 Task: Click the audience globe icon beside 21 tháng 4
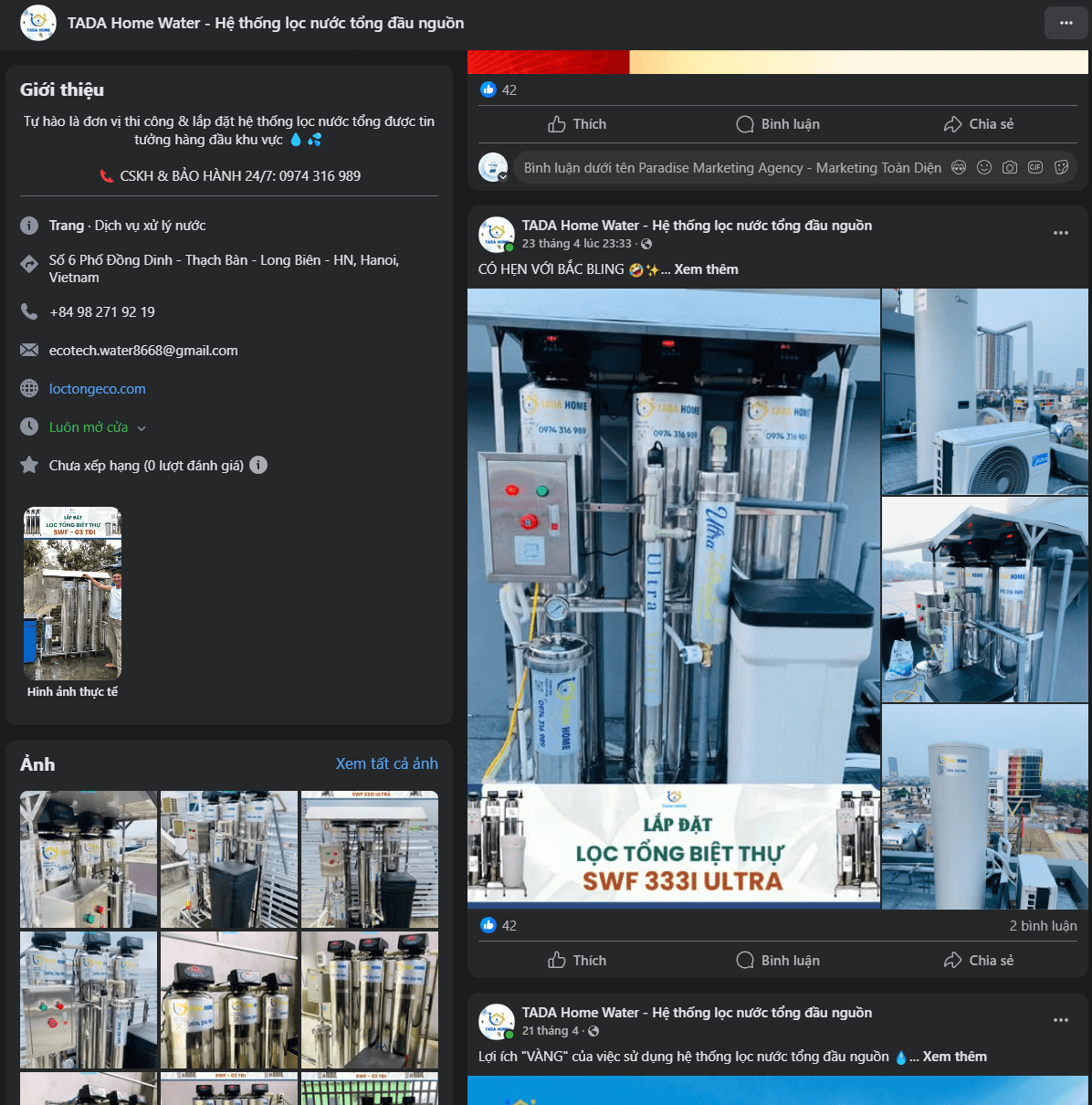[593, 1031]
